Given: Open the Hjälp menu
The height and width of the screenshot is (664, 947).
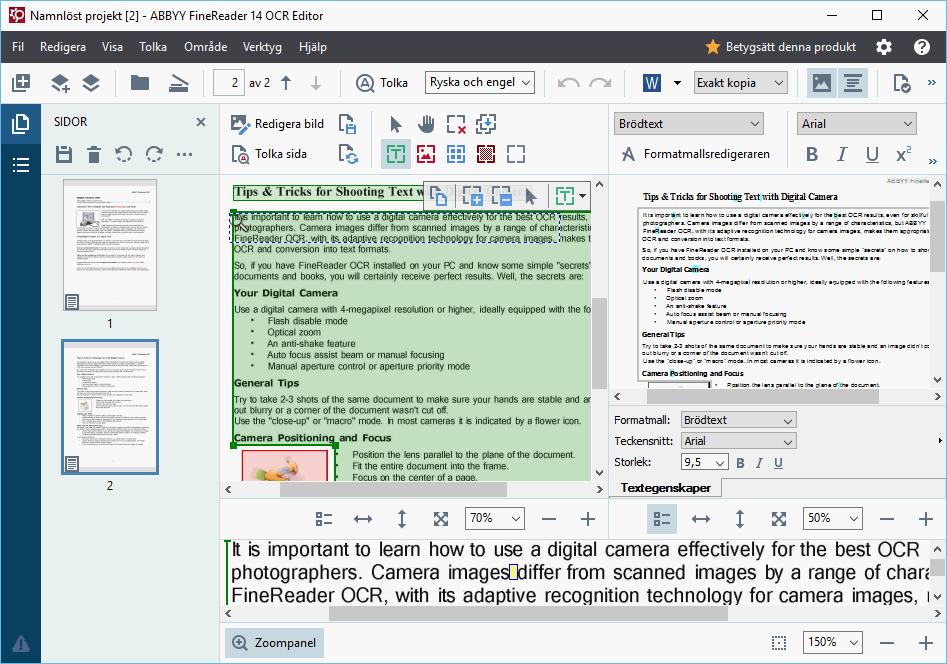Looking at the screenshot, I should 313,47.
